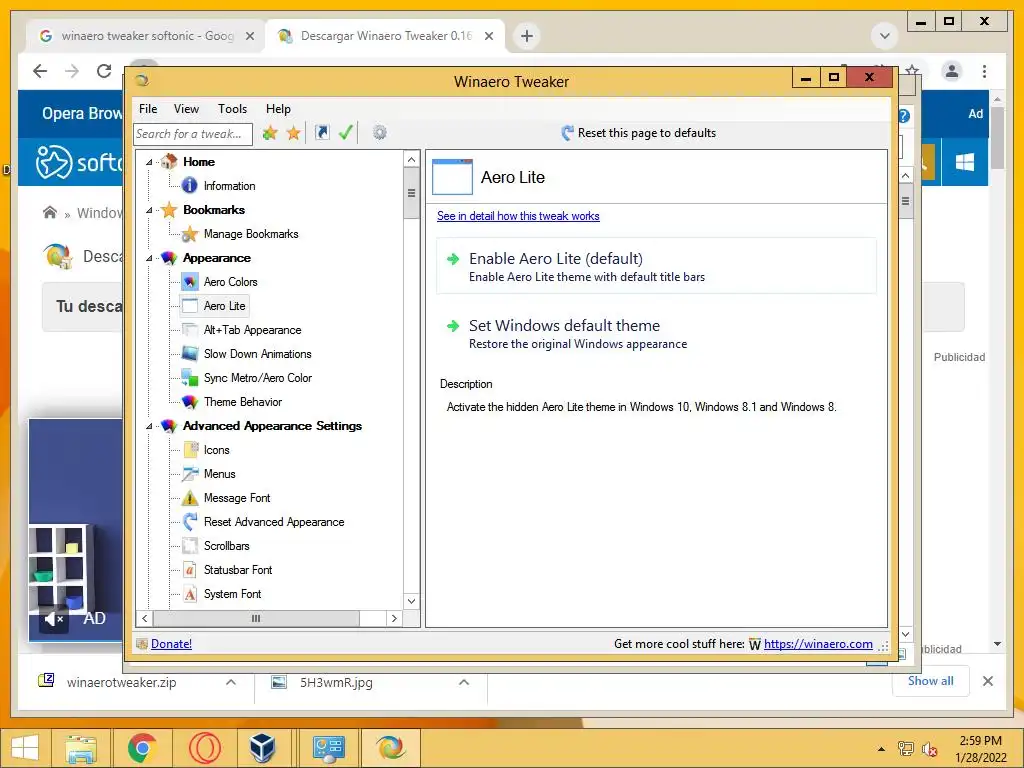The width and height of the screenshot is (1024, 768).
Task: Collapse Advanced Appearance Settings node
Action: tap(149, 426)
